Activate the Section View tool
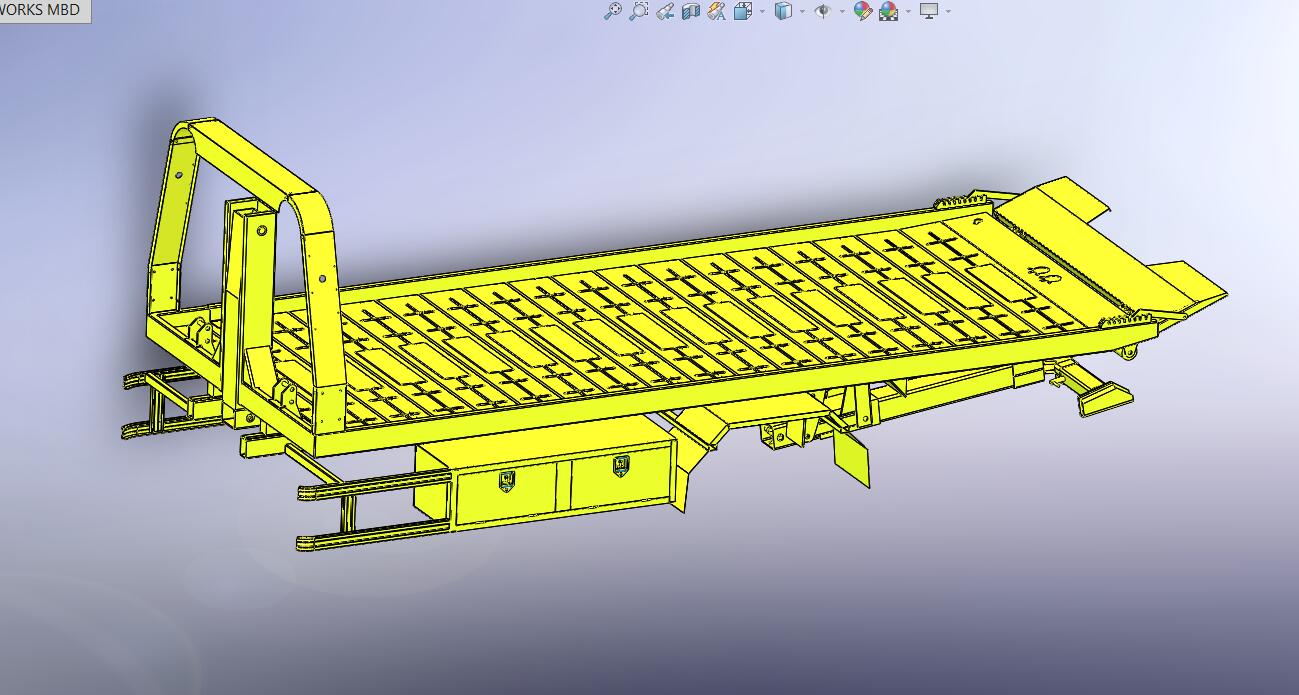This screenshot has height=695, width=1299. pyautogui.click(x=690, y=11)
